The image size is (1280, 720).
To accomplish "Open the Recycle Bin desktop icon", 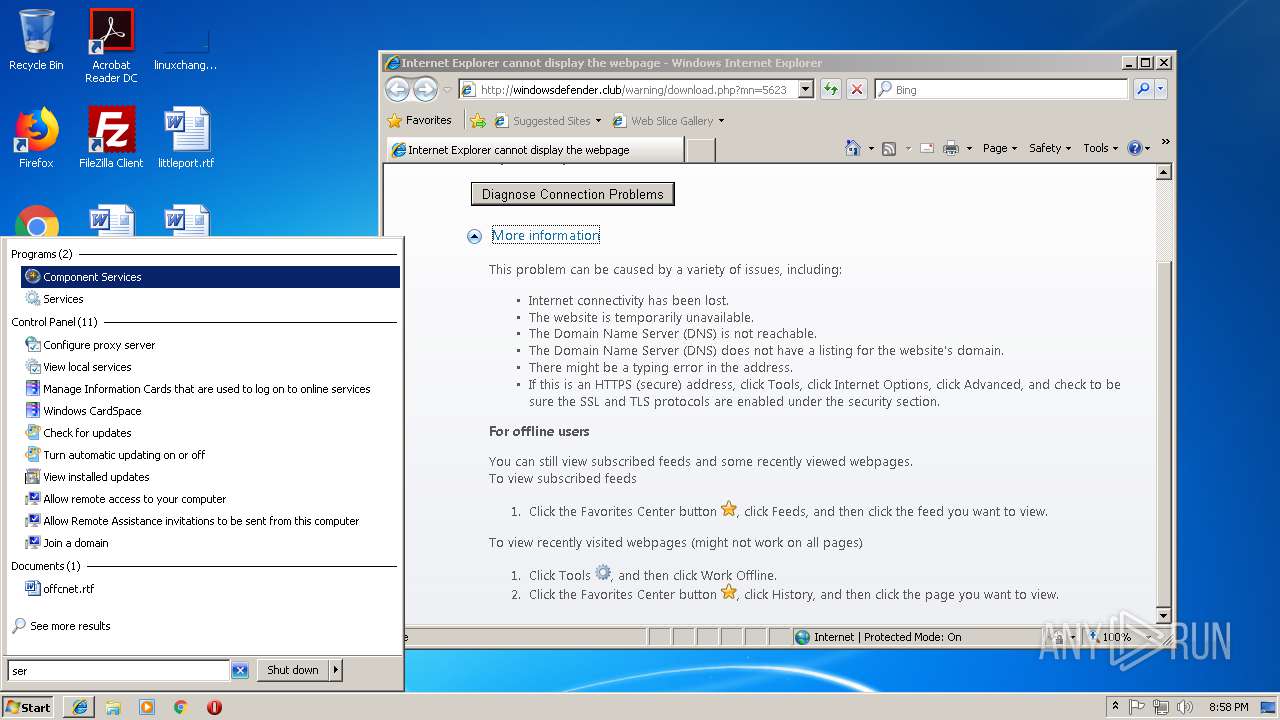I will pyautogui.click(x=36, y=40).
